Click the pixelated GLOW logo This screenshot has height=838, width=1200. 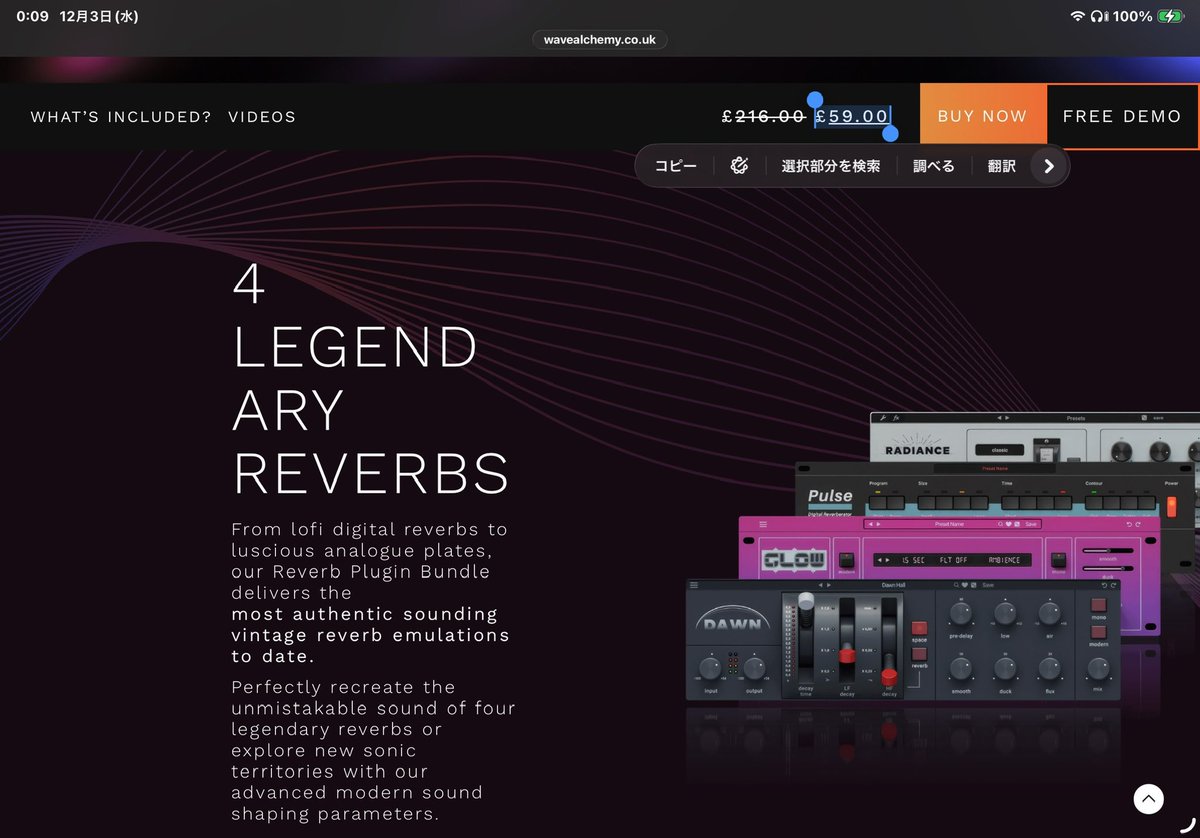click(x=794, y=561)
